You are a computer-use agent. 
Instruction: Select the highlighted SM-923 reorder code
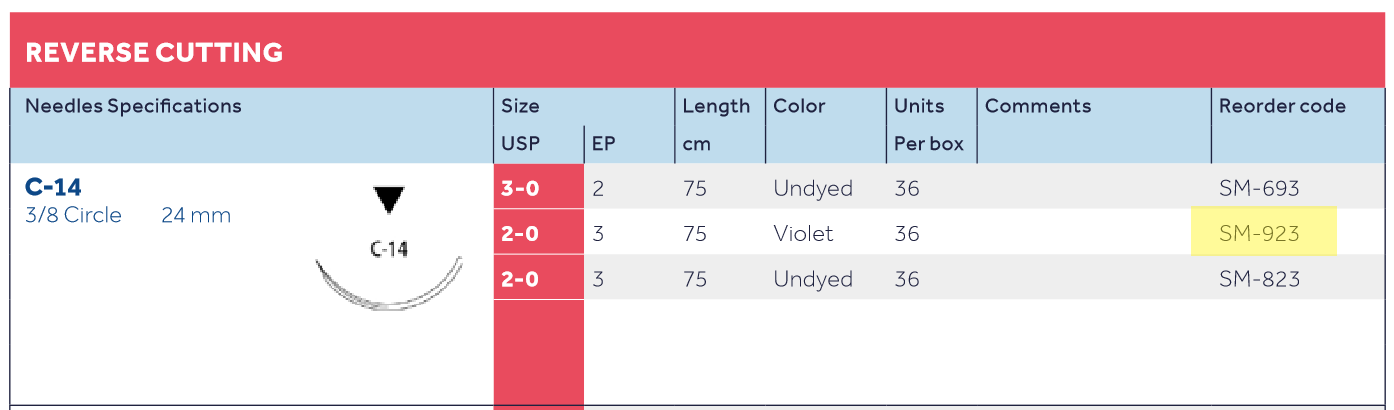pos(1259,234)
